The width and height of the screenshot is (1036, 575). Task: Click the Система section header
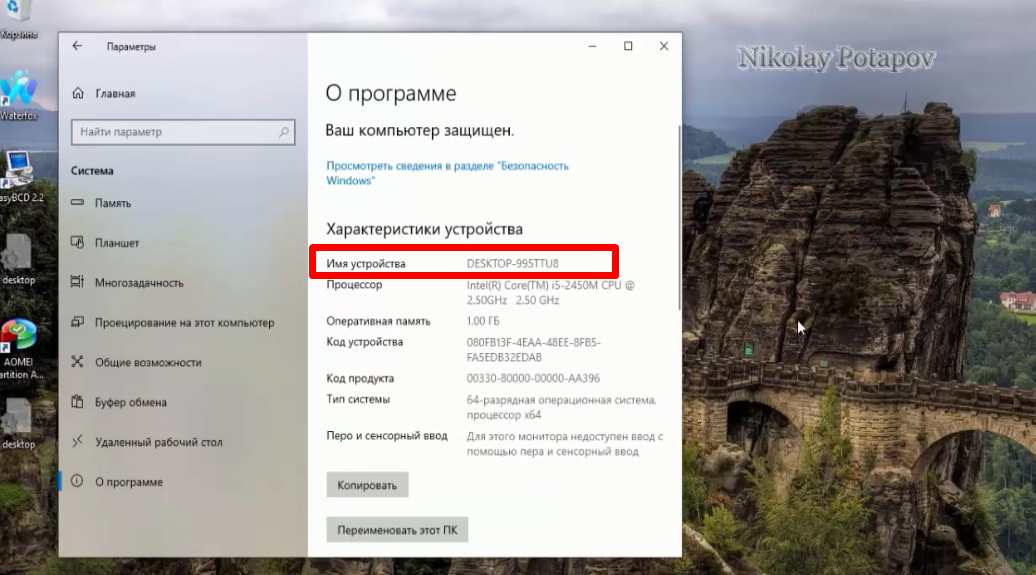tap(92, 171)
